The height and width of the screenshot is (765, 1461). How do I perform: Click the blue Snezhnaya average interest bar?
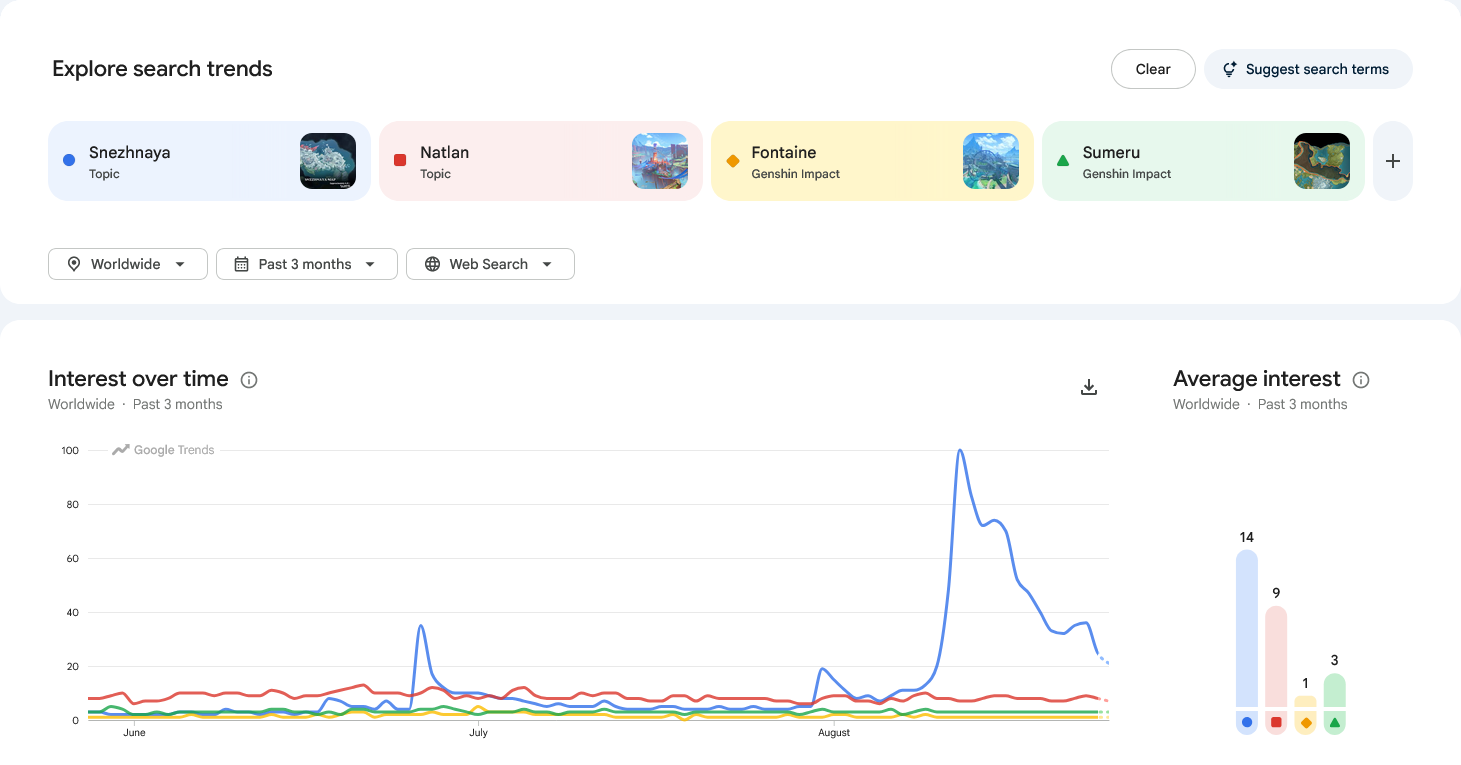point(1246,628)
